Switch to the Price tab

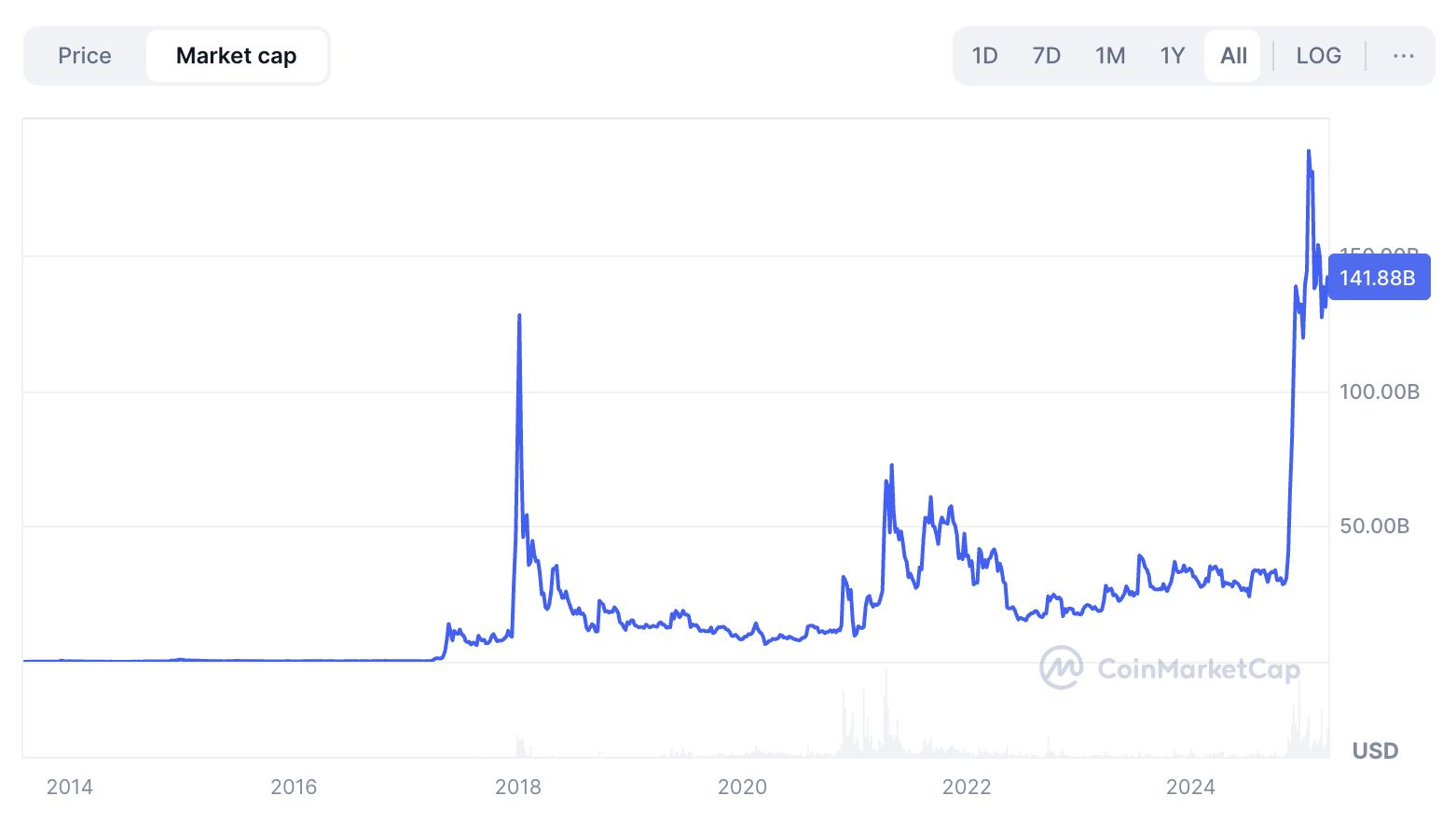[x=85, y=56]
